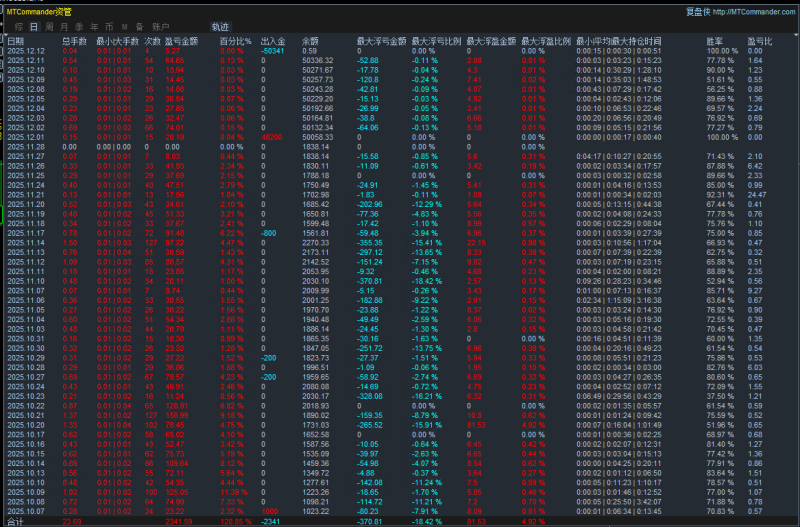Select the 2025.10.07 row

click(x=26, y=509)
